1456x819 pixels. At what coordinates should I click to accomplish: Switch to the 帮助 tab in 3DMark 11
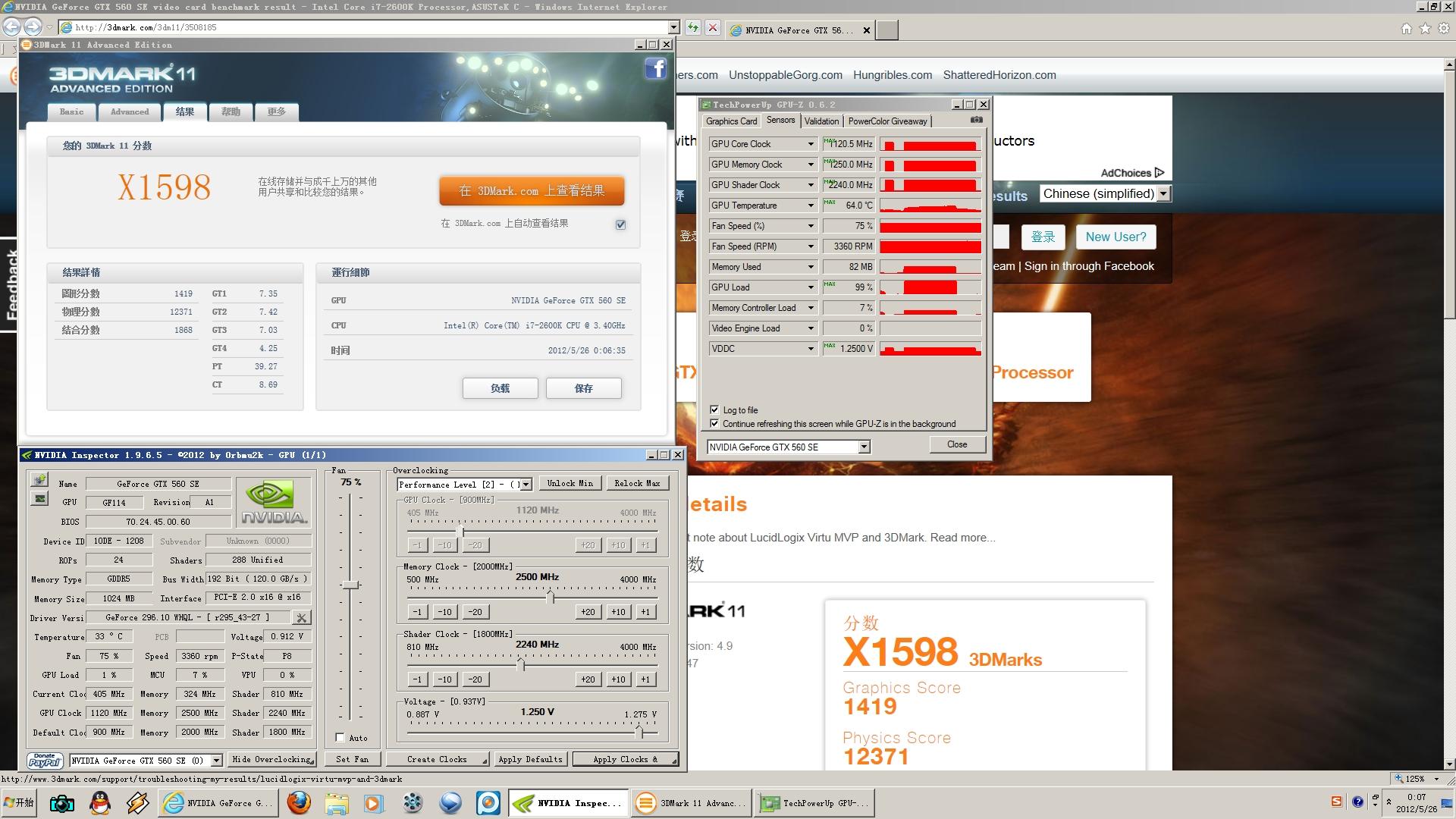click(x=231, y=112)
